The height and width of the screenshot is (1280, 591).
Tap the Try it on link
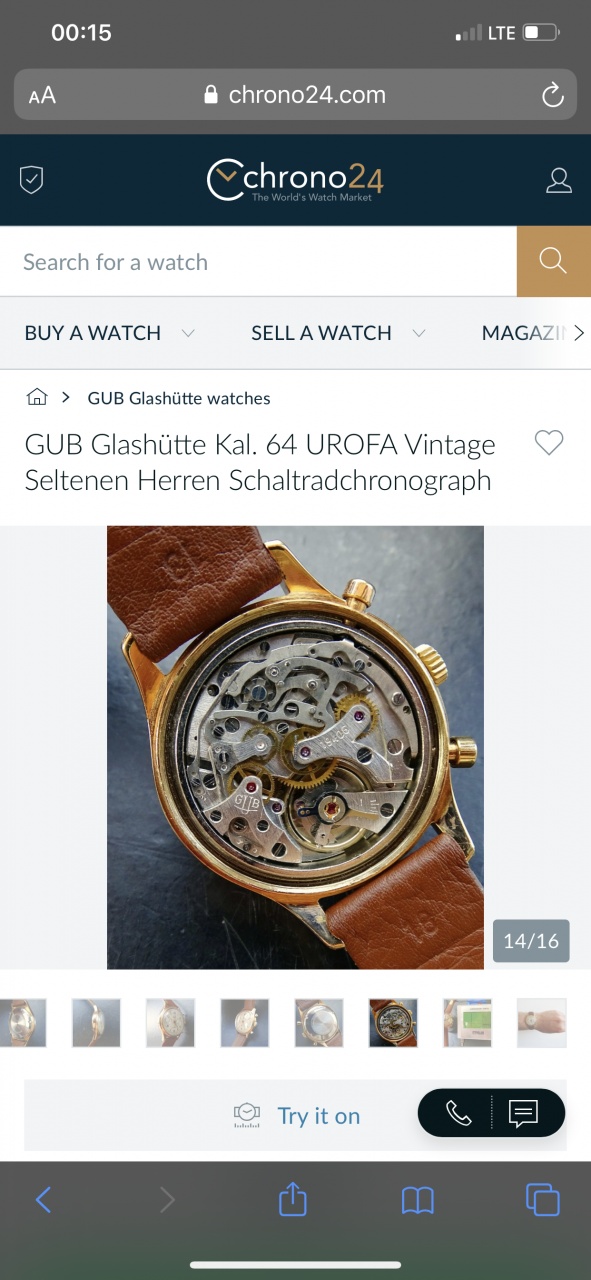pos(318,1116)
